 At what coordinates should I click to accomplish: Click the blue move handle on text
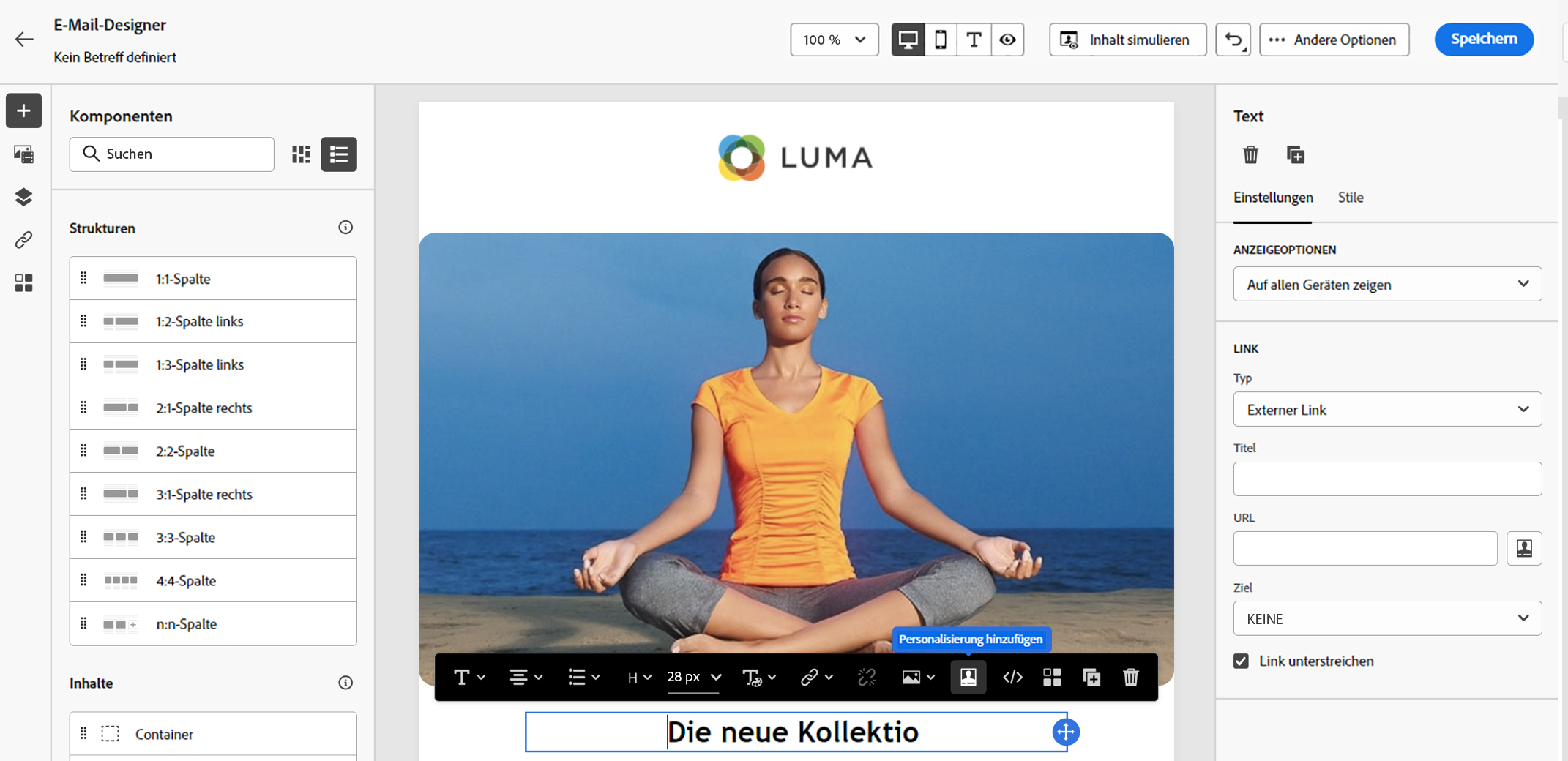point(1066,732)
